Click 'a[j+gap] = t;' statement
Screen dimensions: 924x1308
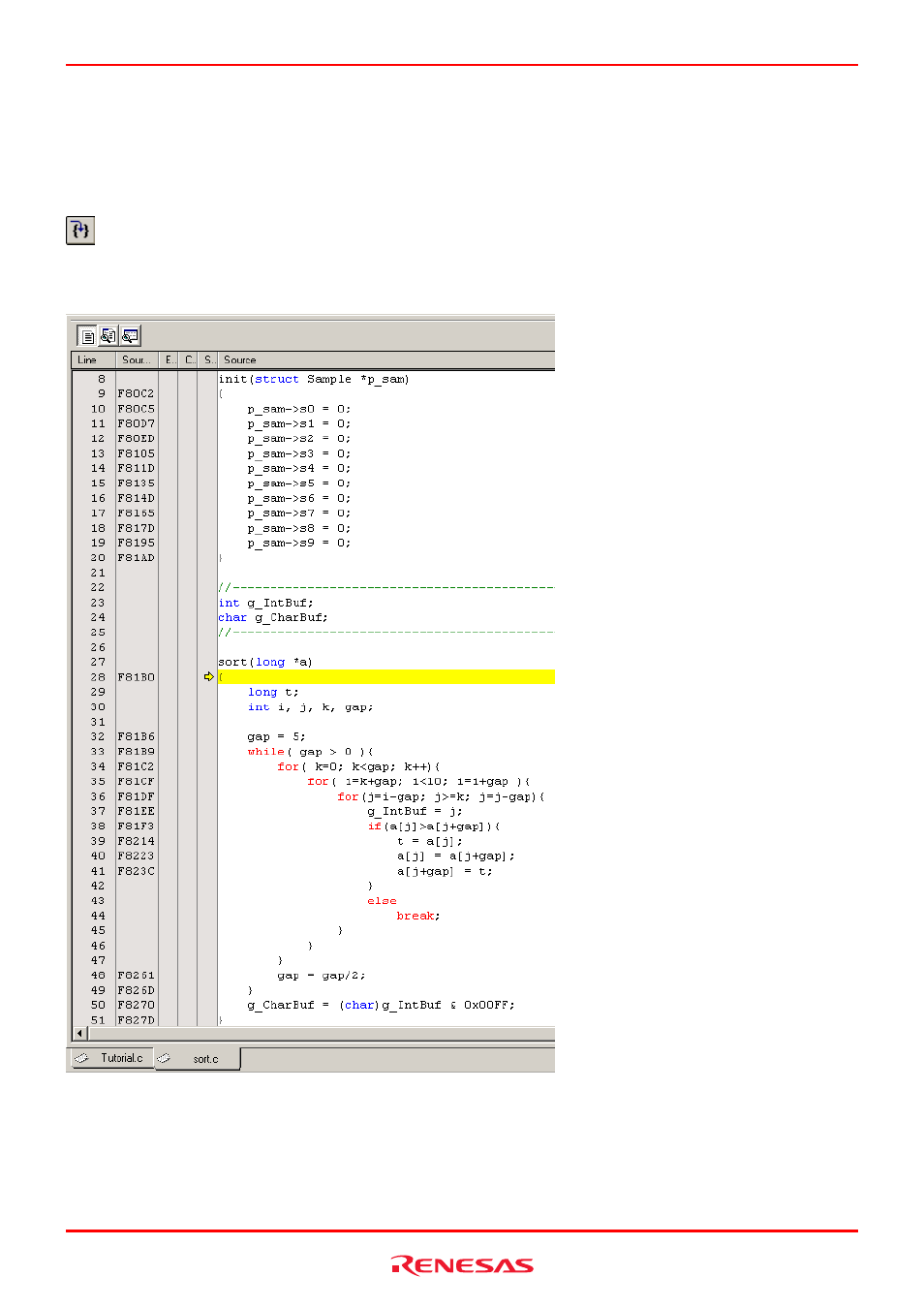(445, 871)
